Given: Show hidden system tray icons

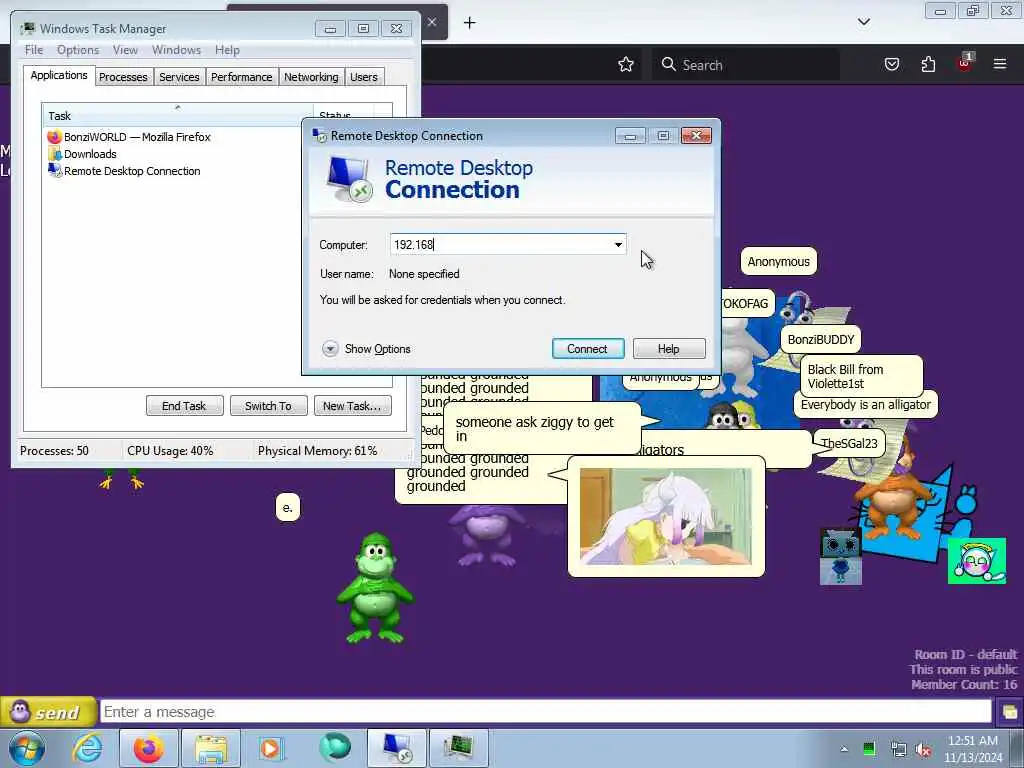Looking at the screenshot, I should 844,749.
